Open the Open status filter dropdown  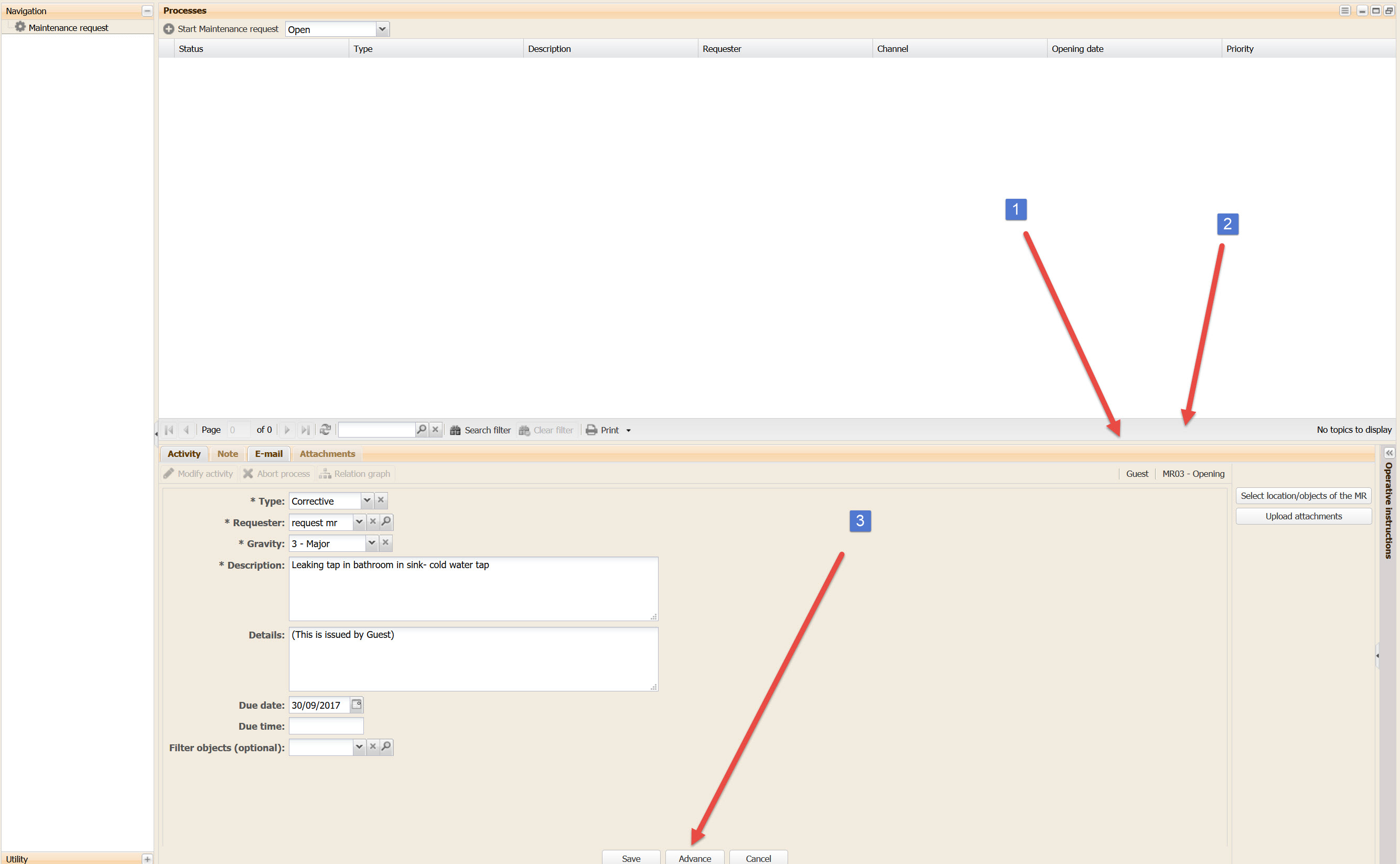(x=382, y=29)
